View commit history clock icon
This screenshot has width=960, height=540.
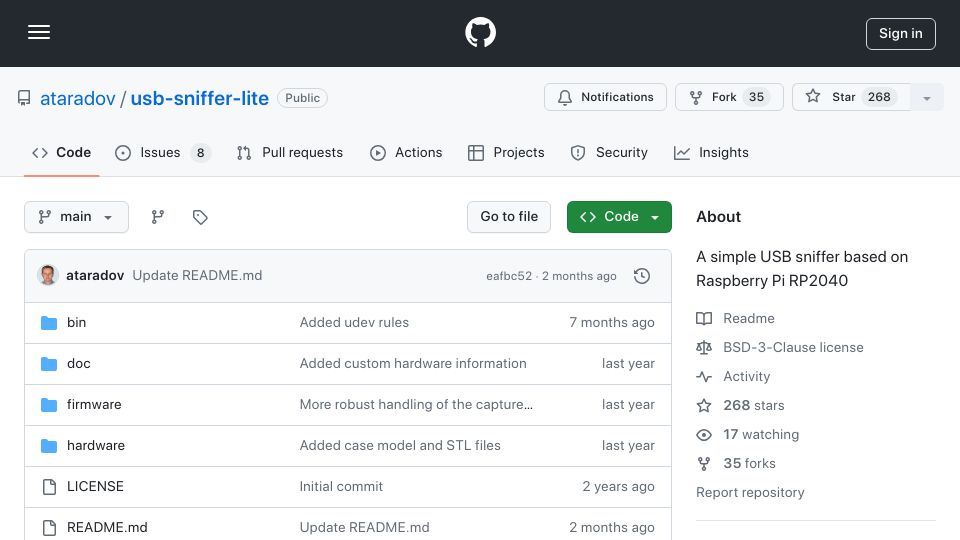pyautogui.click(x=642, y=276)
